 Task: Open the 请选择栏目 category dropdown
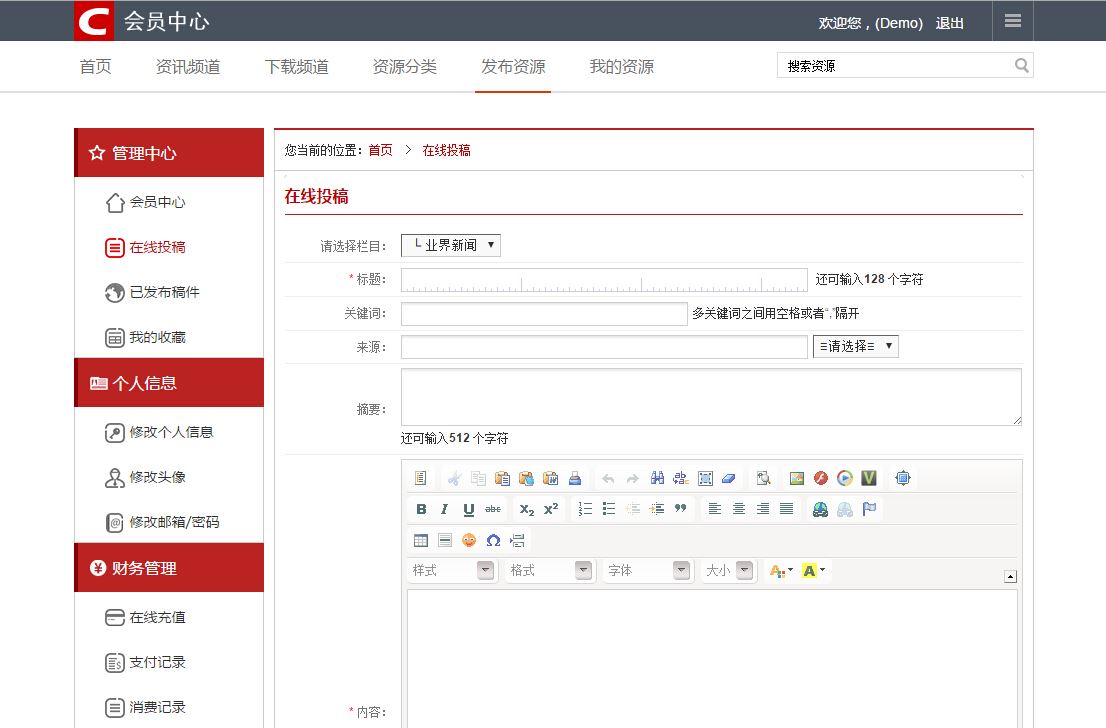(451, 245)
